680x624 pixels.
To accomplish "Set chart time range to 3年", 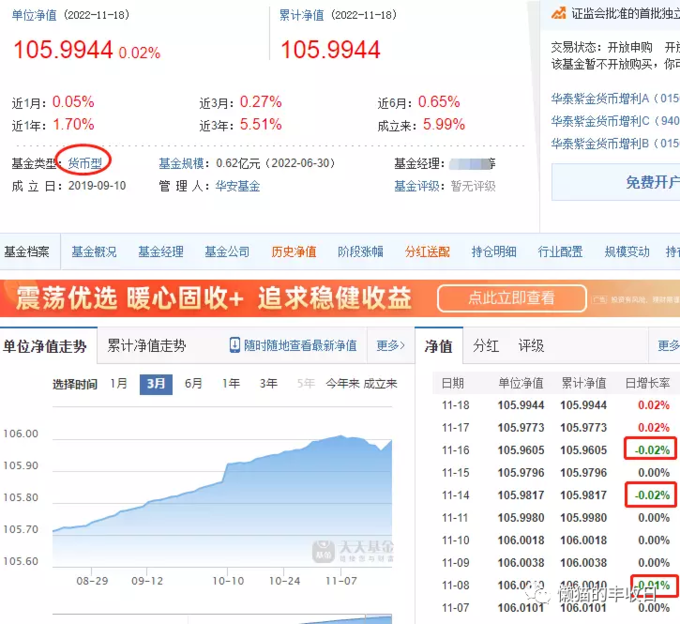I will [x=268, y=384].
